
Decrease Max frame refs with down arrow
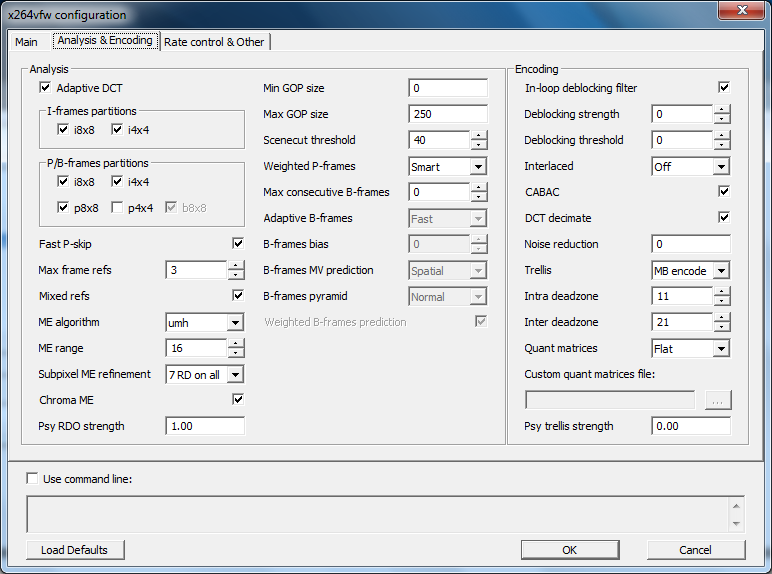pyautogui.click(x=236, y=275)
